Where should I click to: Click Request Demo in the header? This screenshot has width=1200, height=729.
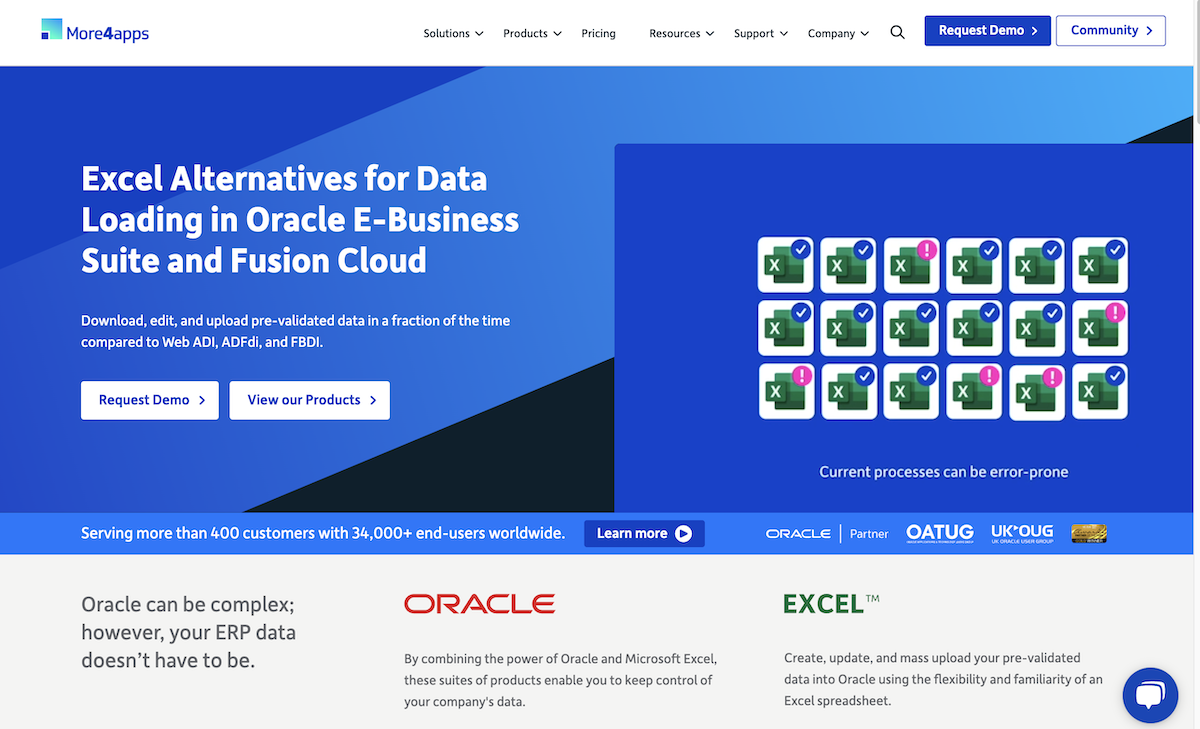pyautogui.click(x=987, y=31)
